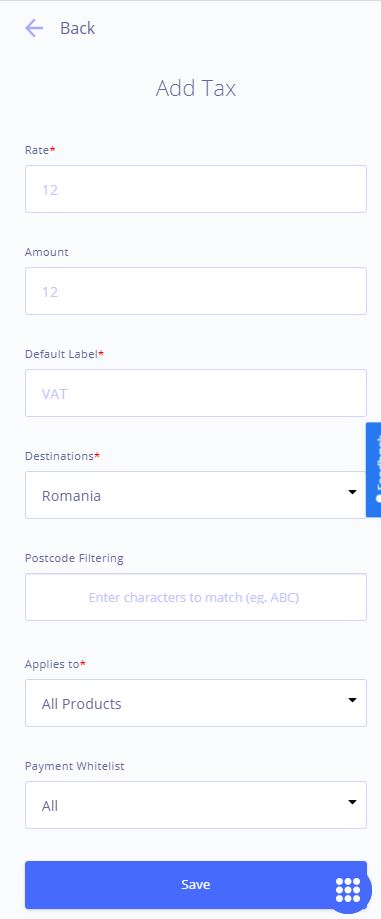Follow the Back link text
Screen dimensions: 381x919
[77, 28]
